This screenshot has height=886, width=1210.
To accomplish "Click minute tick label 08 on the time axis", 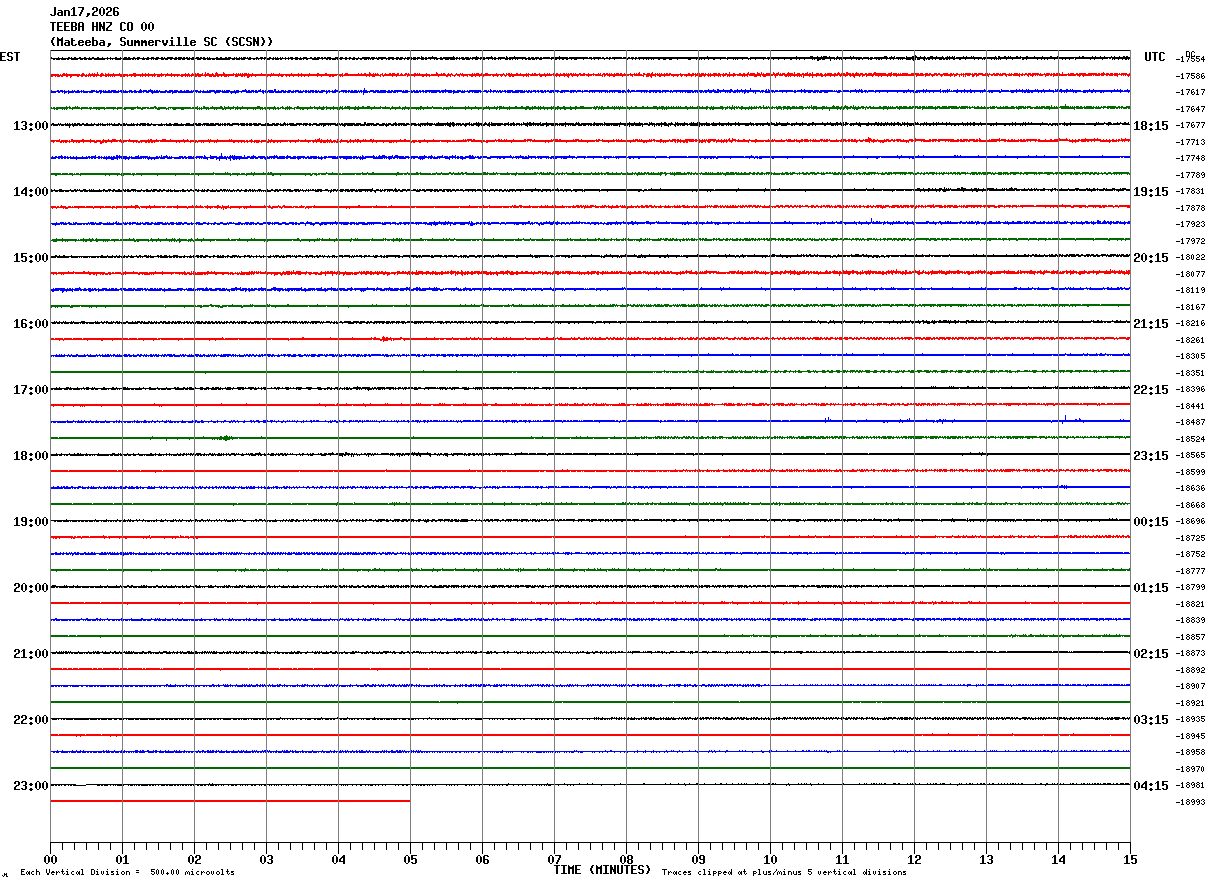I will 626,860.
